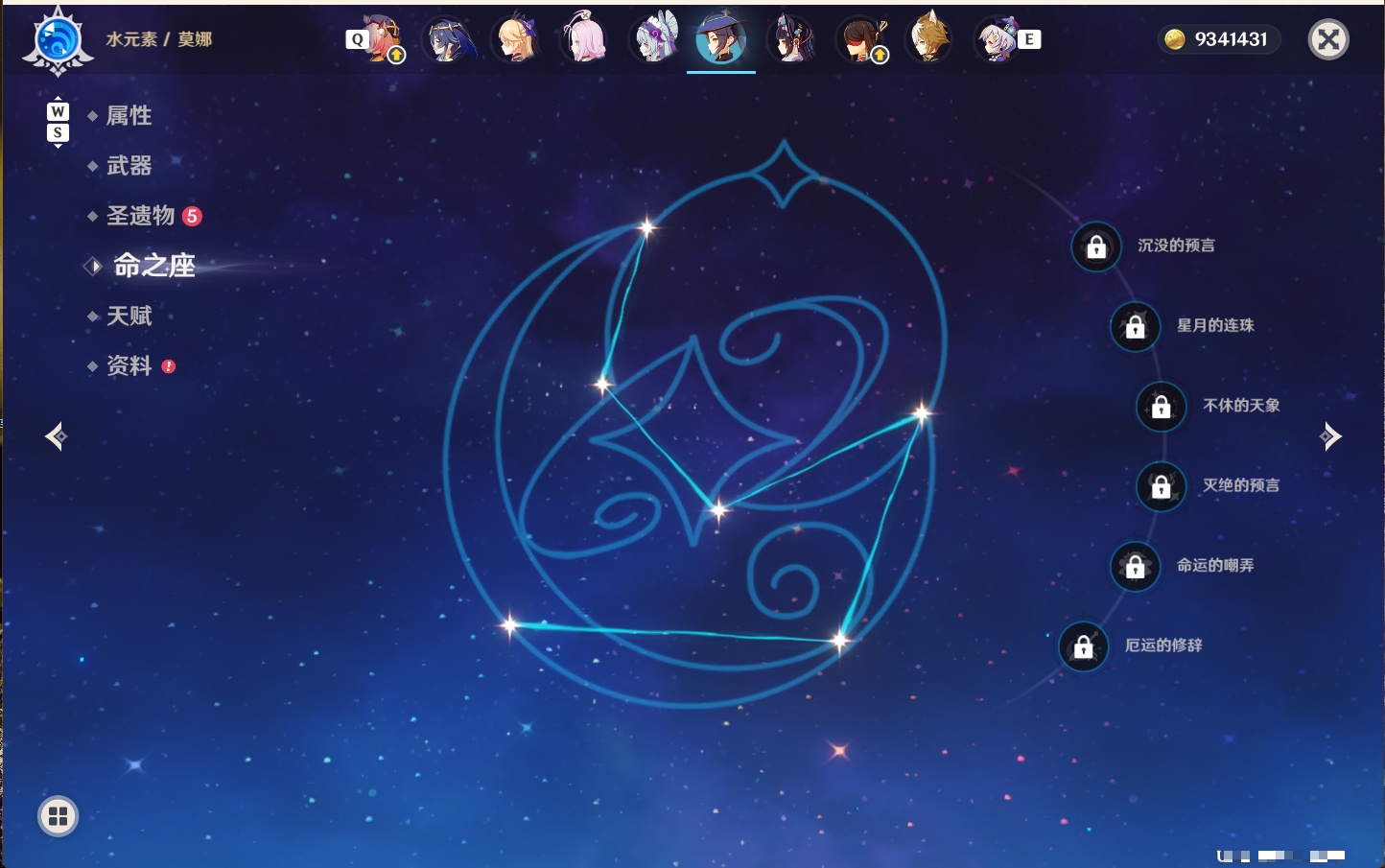Select the character with red eyepatch

click(x=861, y=39)
